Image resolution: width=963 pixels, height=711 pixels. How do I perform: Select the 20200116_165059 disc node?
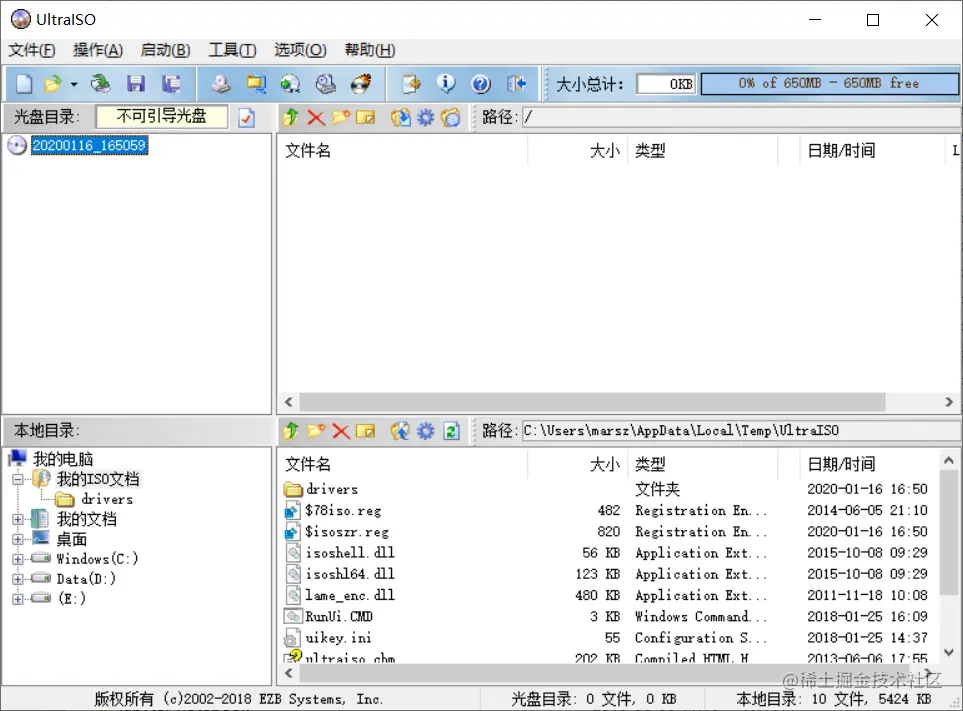click(89, 146)
